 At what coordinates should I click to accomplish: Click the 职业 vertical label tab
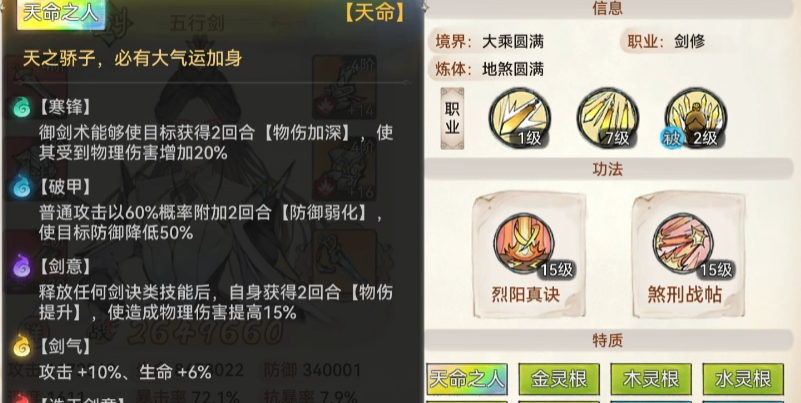pos(452,118)
